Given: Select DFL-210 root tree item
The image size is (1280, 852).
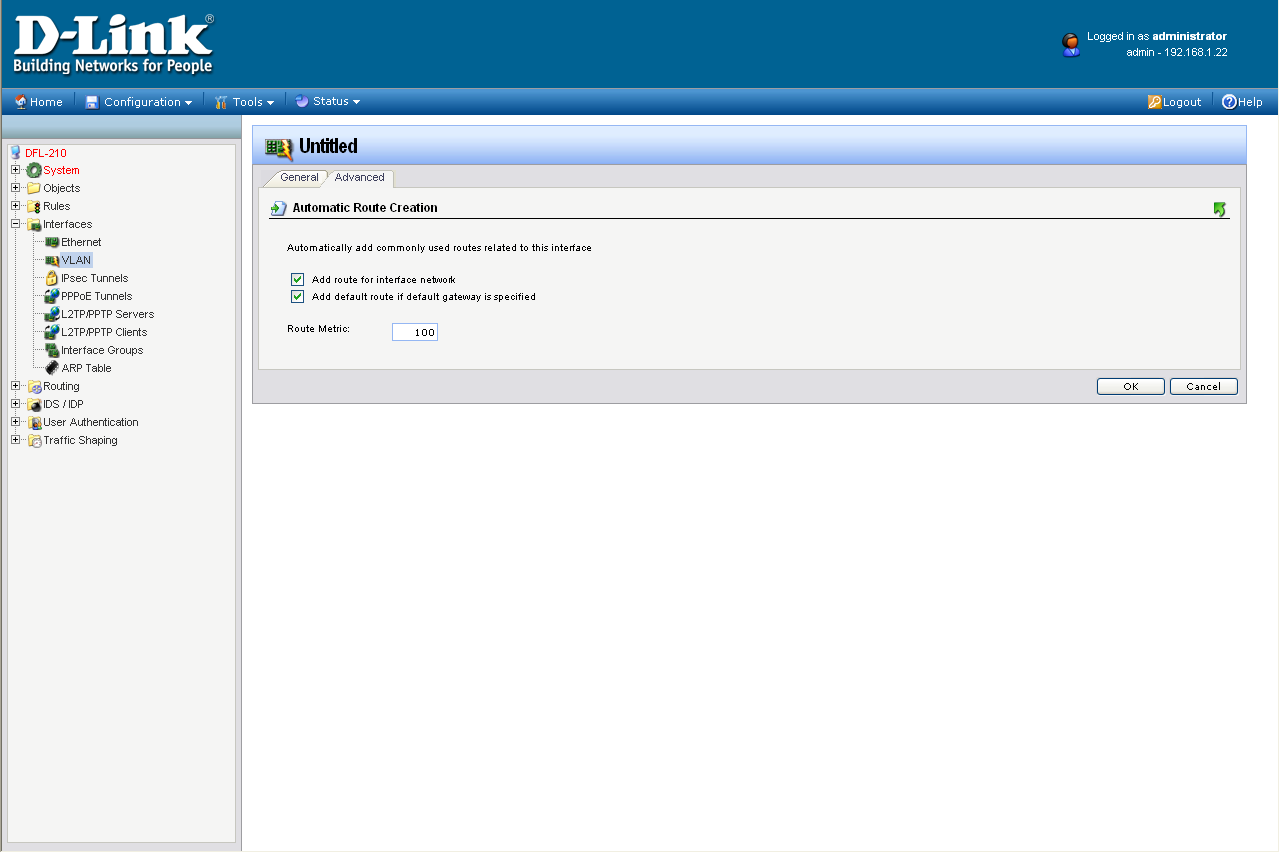Looking at the screenshot, I should (x=46, y=153).
